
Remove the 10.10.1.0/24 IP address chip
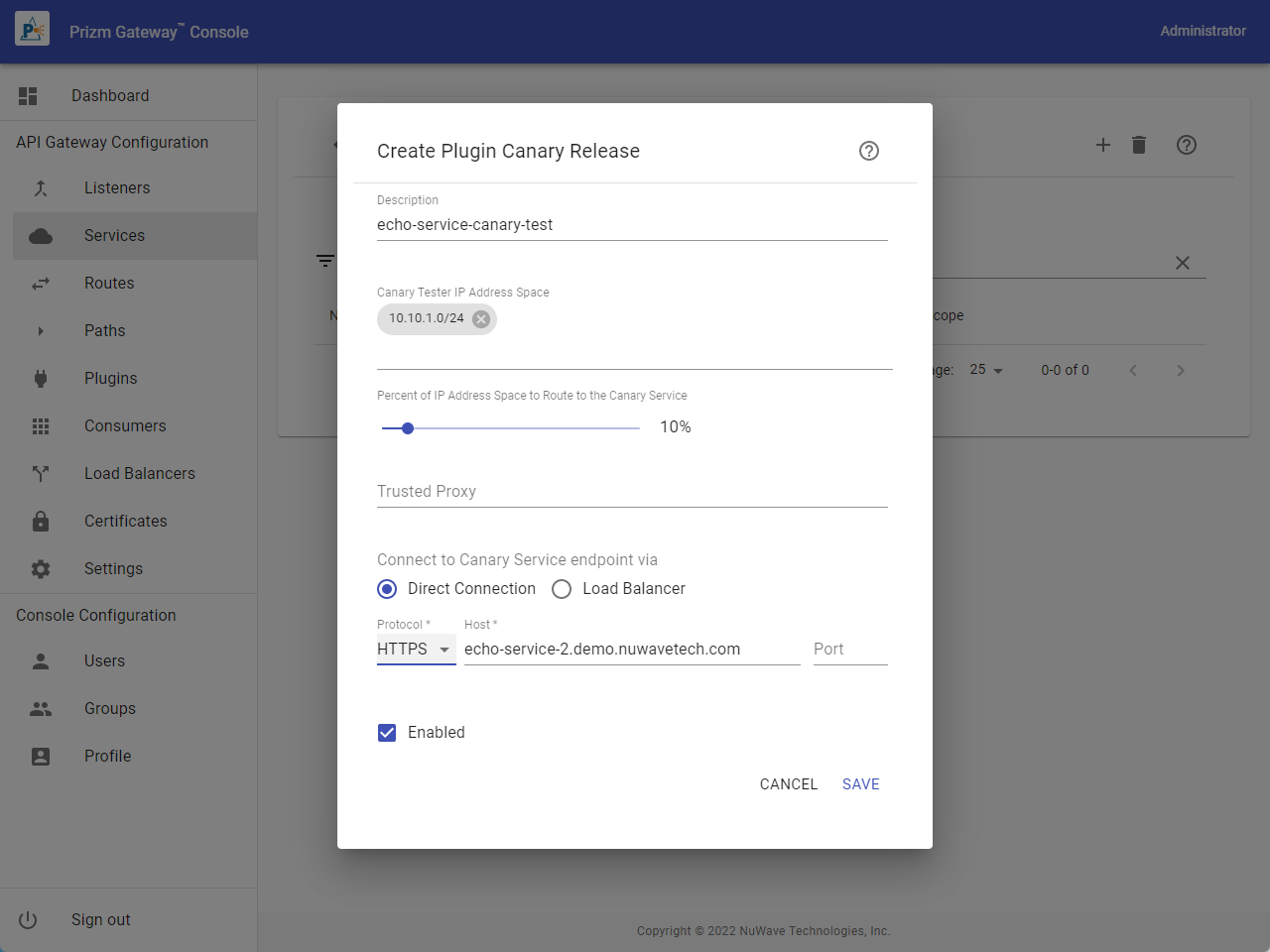coord(481,318)
